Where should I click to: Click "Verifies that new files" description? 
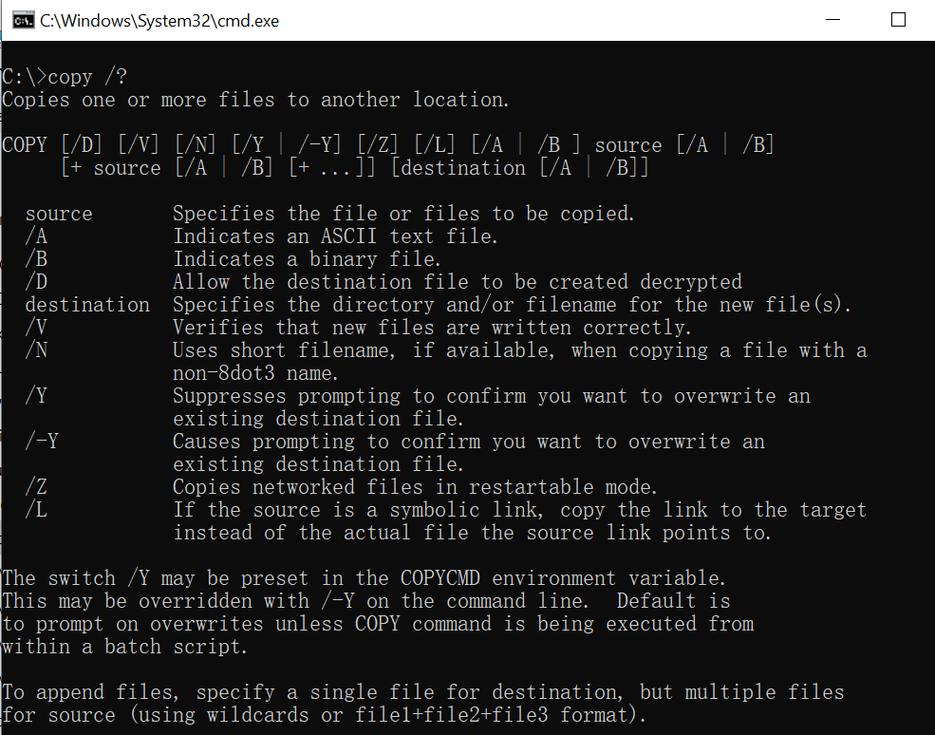(432, 328)
